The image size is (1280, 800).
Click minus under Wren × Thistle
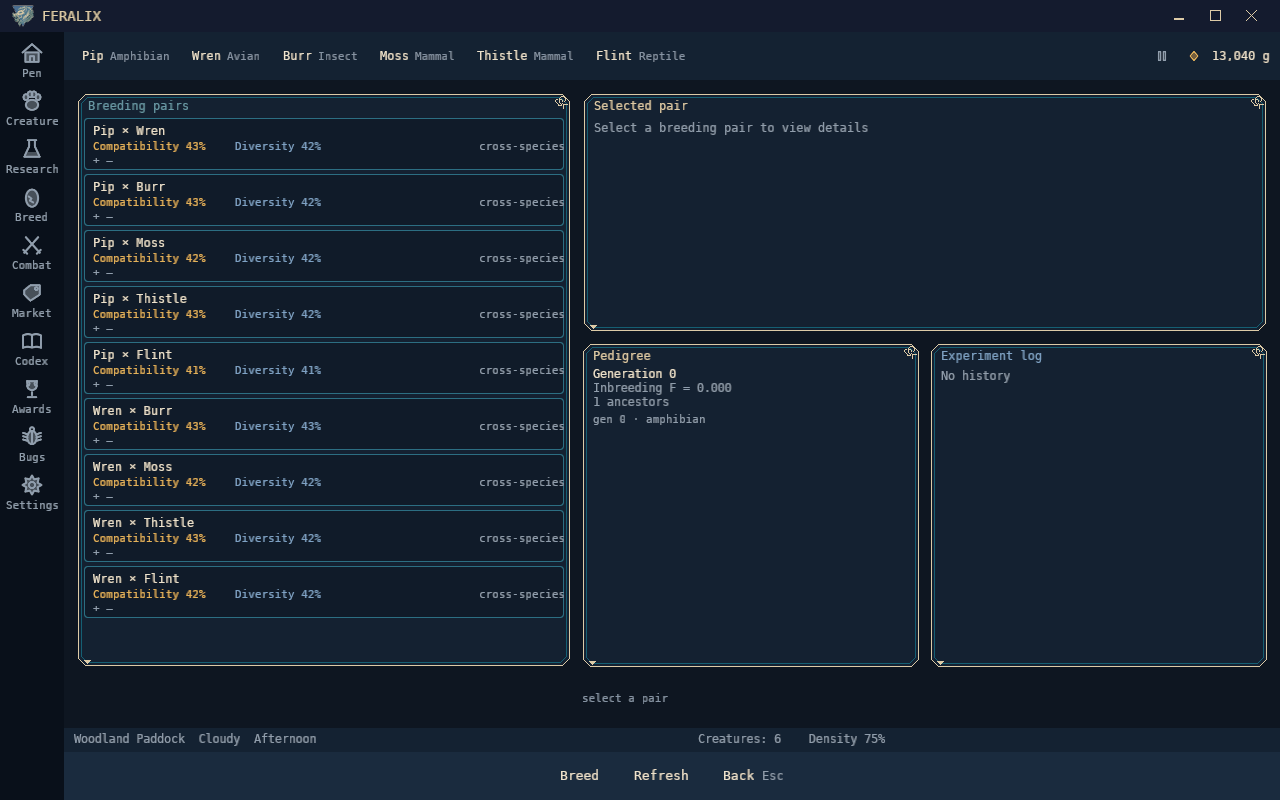coord(110,552)
